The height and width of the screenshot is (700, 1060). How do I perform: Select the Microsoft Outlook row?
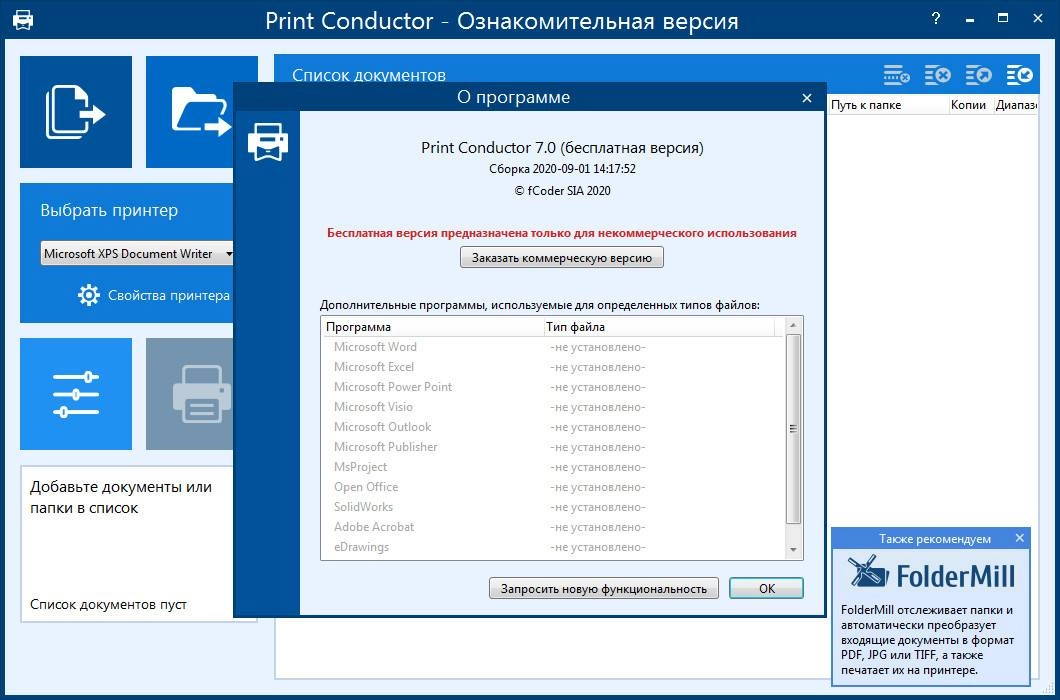553,427
